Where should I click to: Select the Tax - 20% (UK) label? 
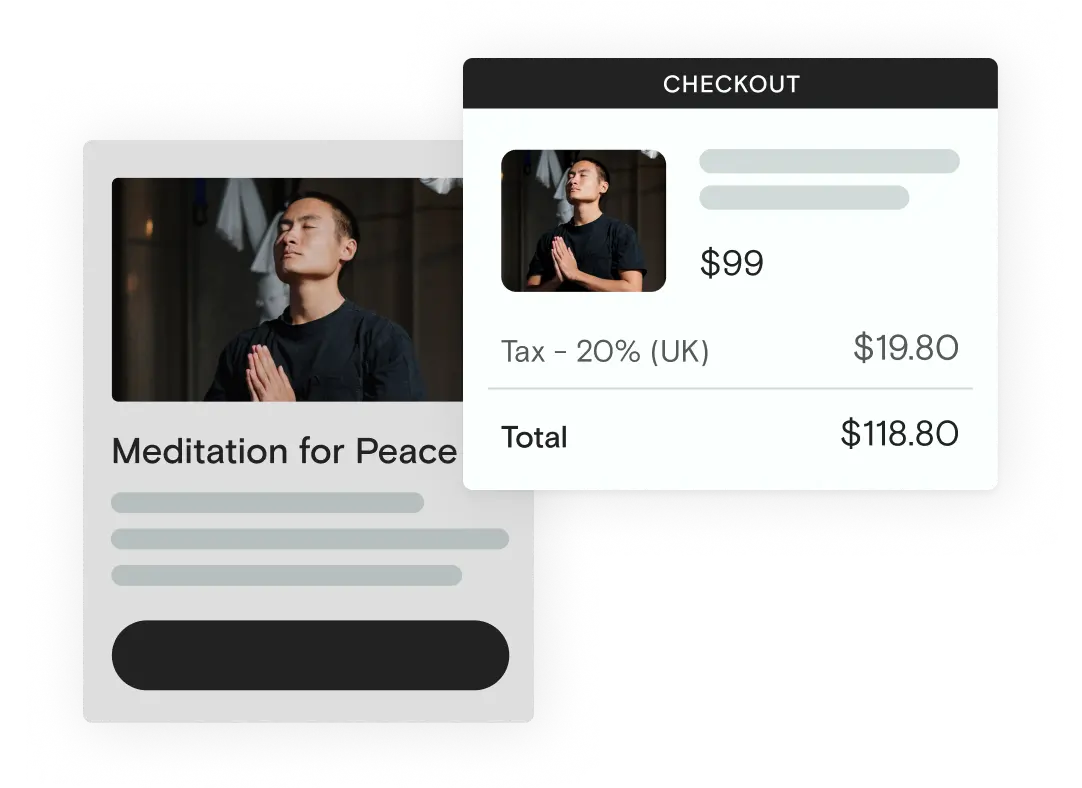(604, 351)
